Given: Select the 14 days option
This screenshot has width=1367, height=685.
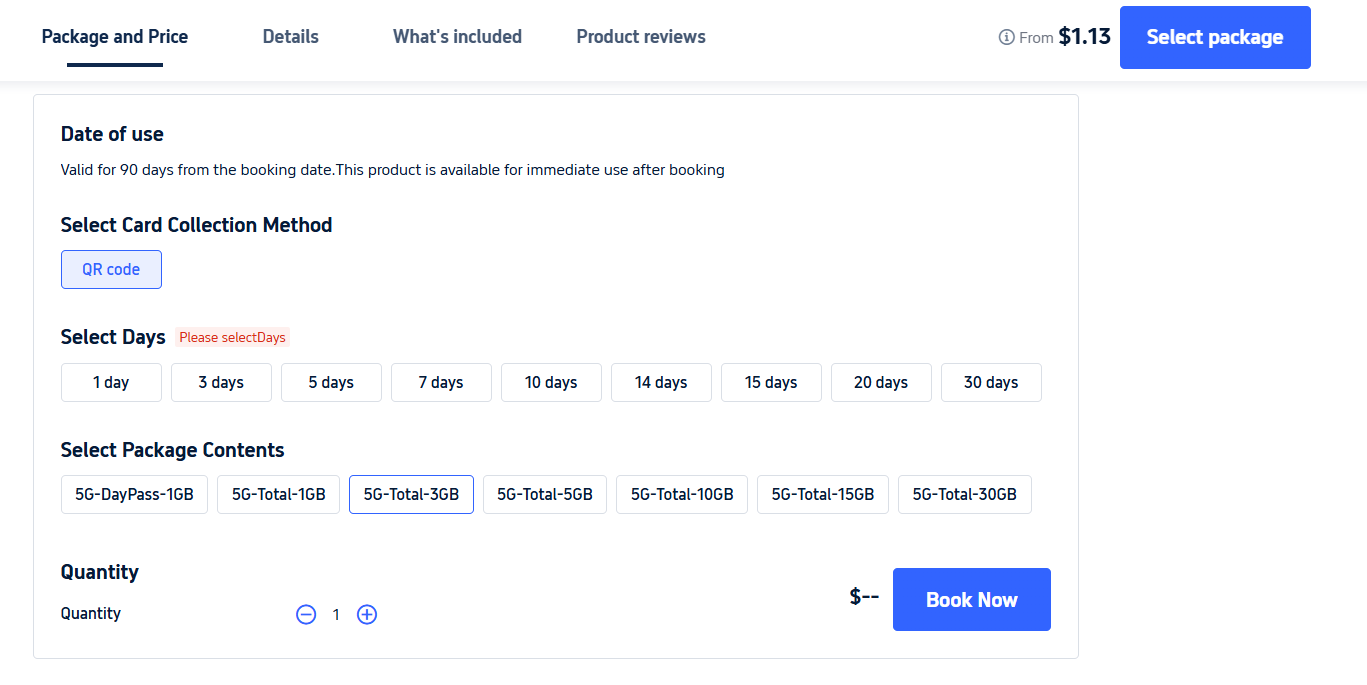Looking at the screenshot, I should click(x=661, y=383).
